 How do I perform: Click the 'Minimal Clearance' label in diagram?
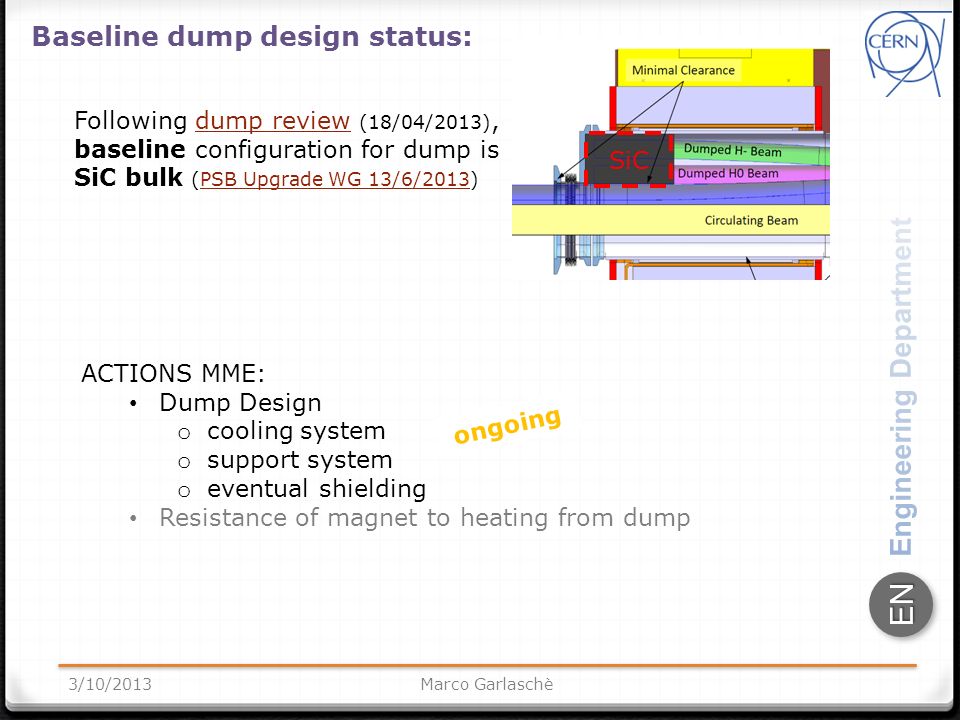683,70
